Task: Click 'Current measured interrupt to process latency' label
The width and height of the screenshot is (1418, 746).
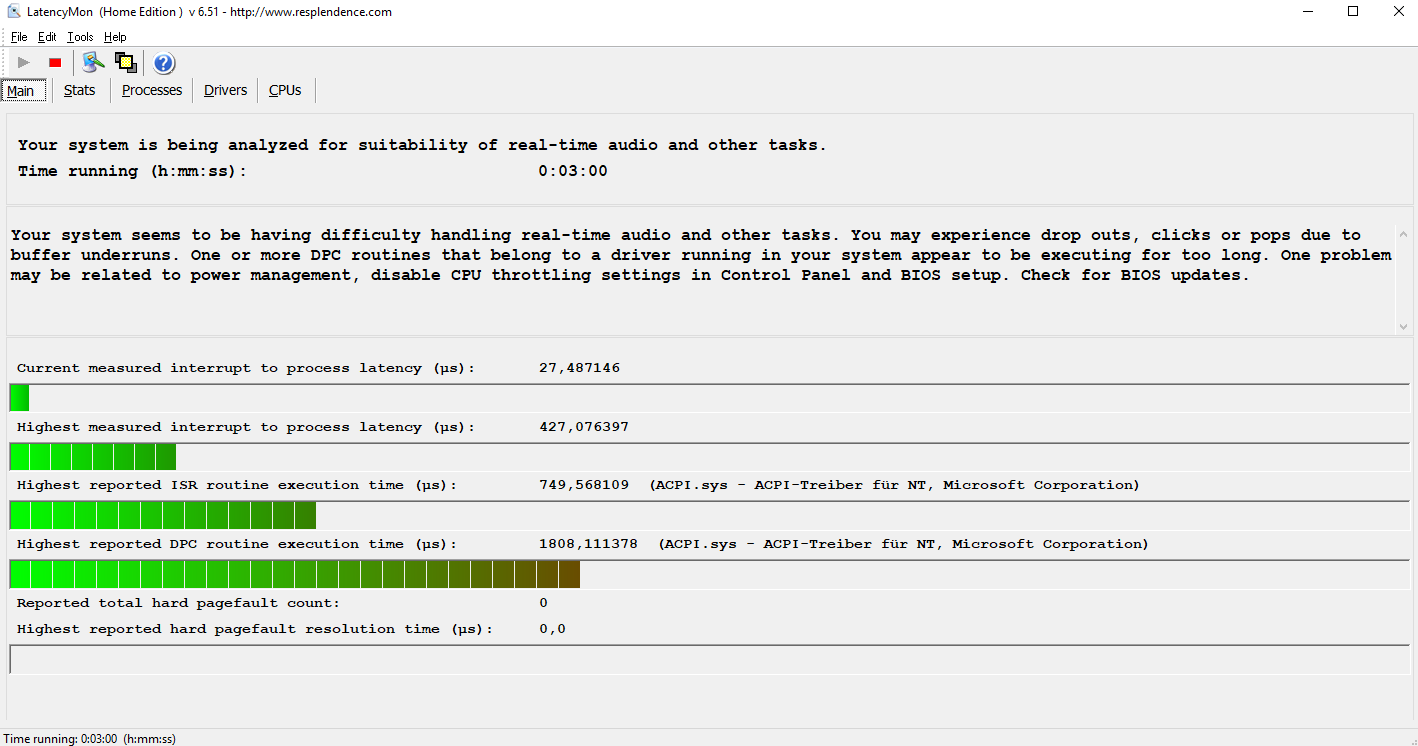Action: tap(246, 368)
